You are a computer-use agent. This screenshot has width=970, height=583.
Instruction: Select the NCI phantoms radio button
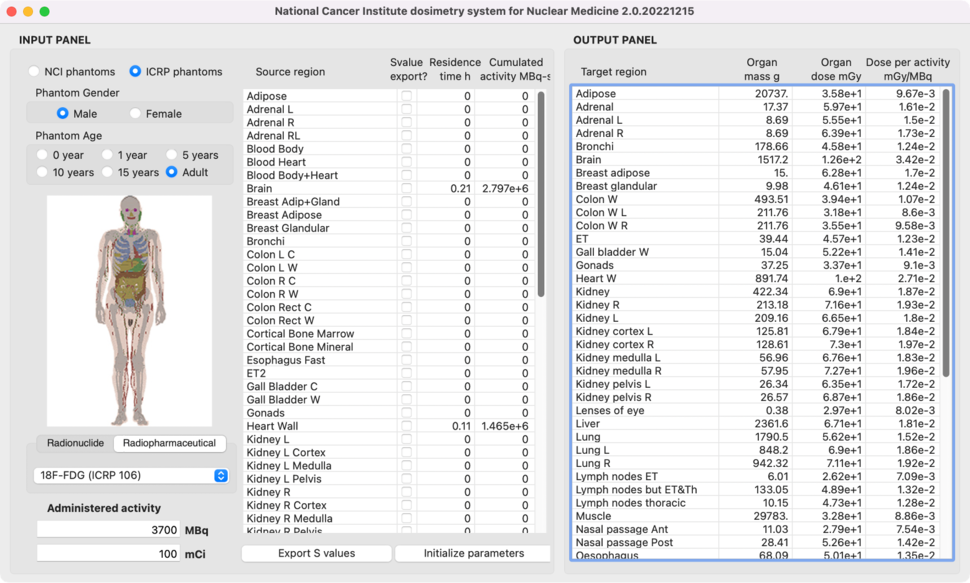click(34, 71)
